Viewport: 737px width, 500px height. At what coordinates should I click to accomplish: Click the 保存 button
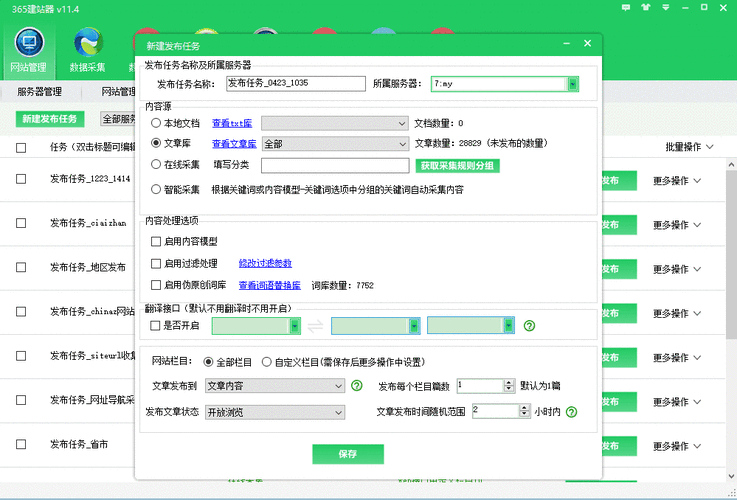(348, 454)
